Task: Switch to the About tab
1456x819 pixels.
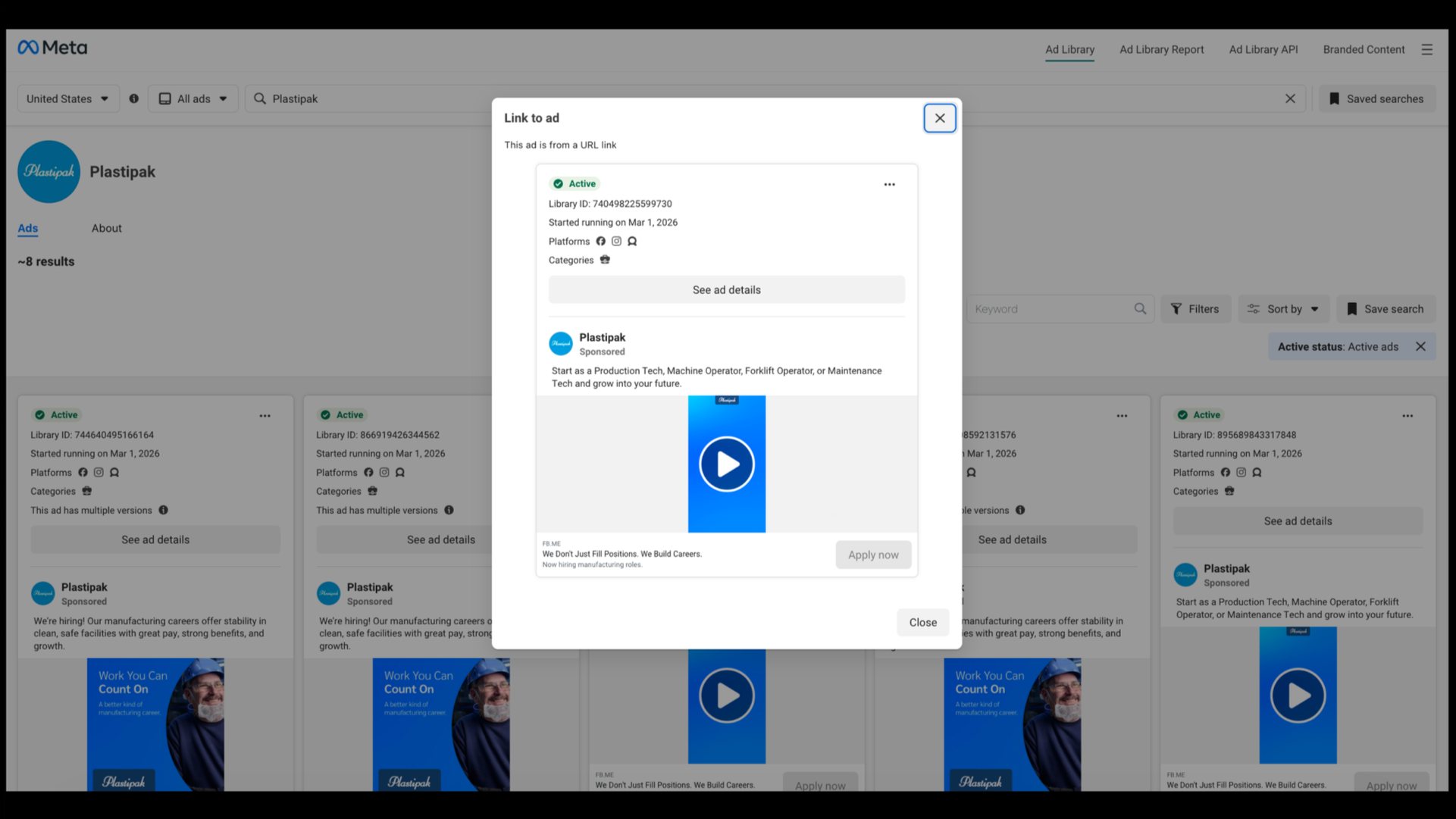Action: (x=106, y=228)
